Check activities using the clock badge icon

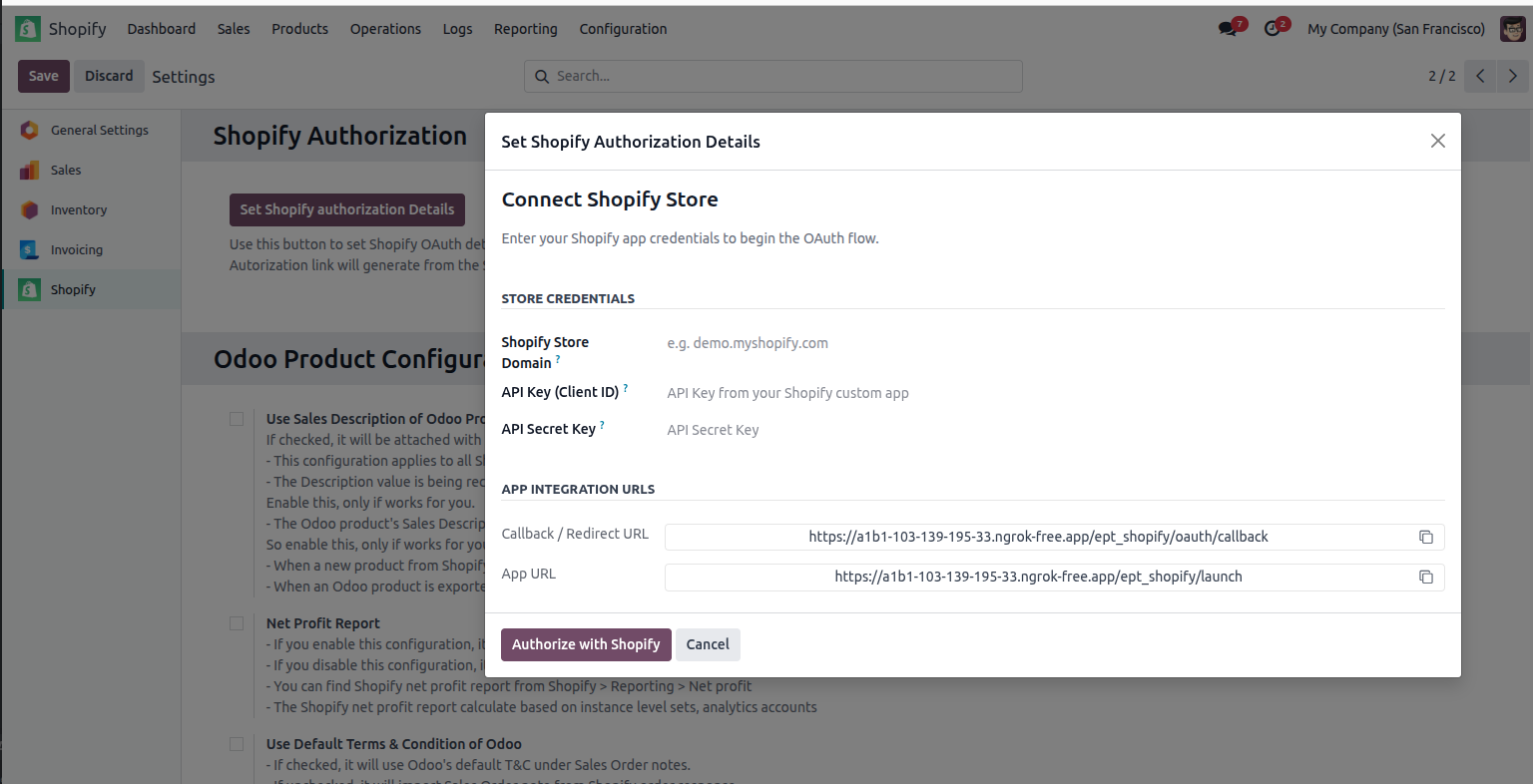[1271, 29]
